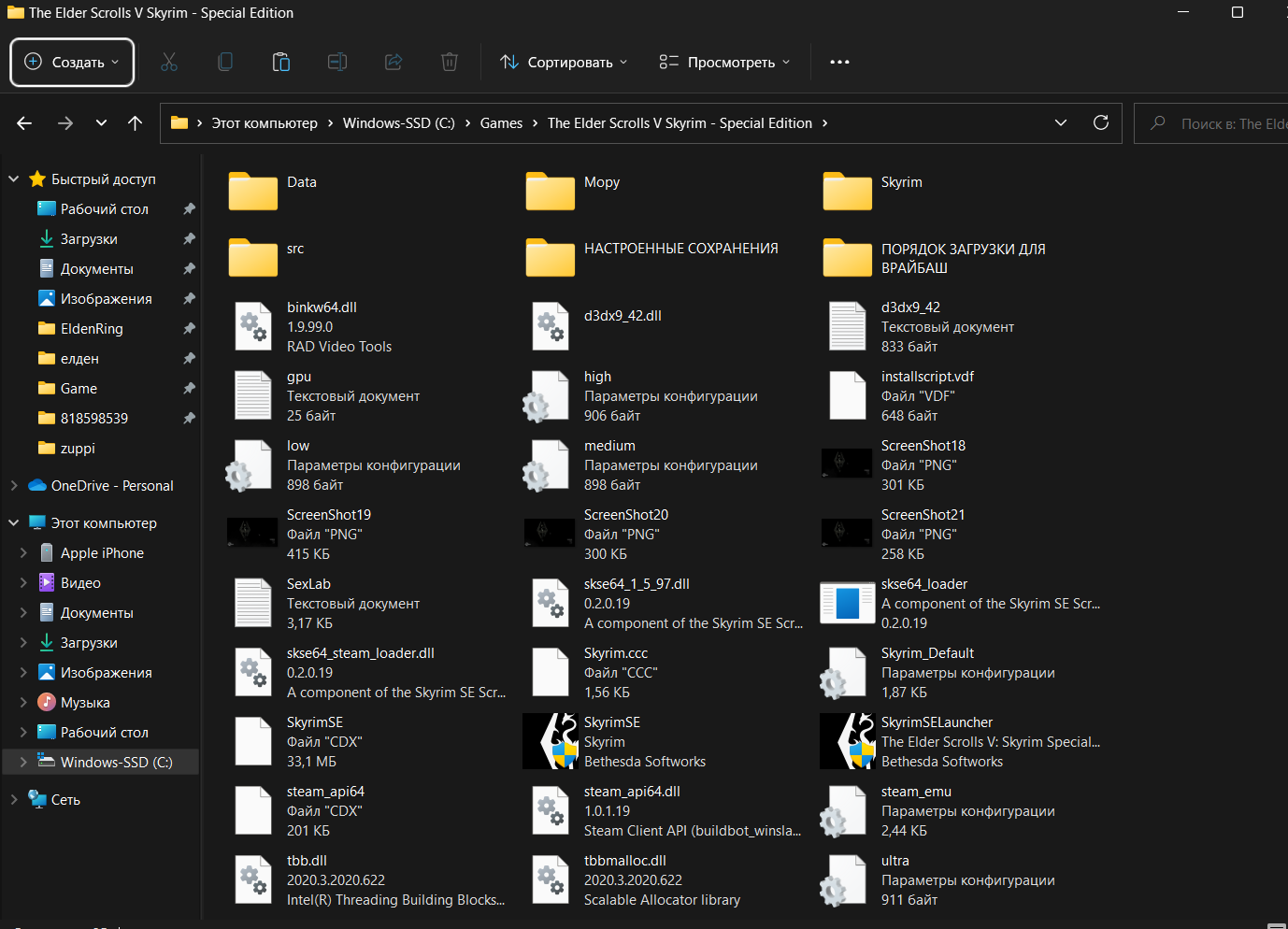This screenshot has height=929, width=1288.
Task: Open the Сортировать dropdown menu
Action: [x=564, y=63]
